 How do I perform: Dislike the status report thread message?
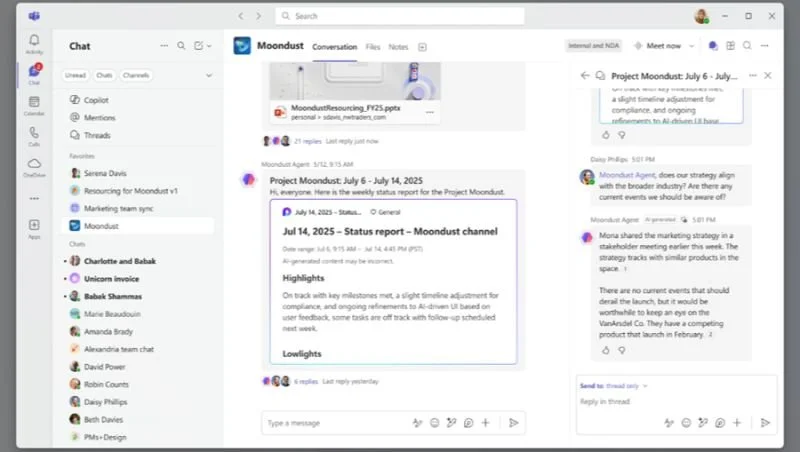622,135
